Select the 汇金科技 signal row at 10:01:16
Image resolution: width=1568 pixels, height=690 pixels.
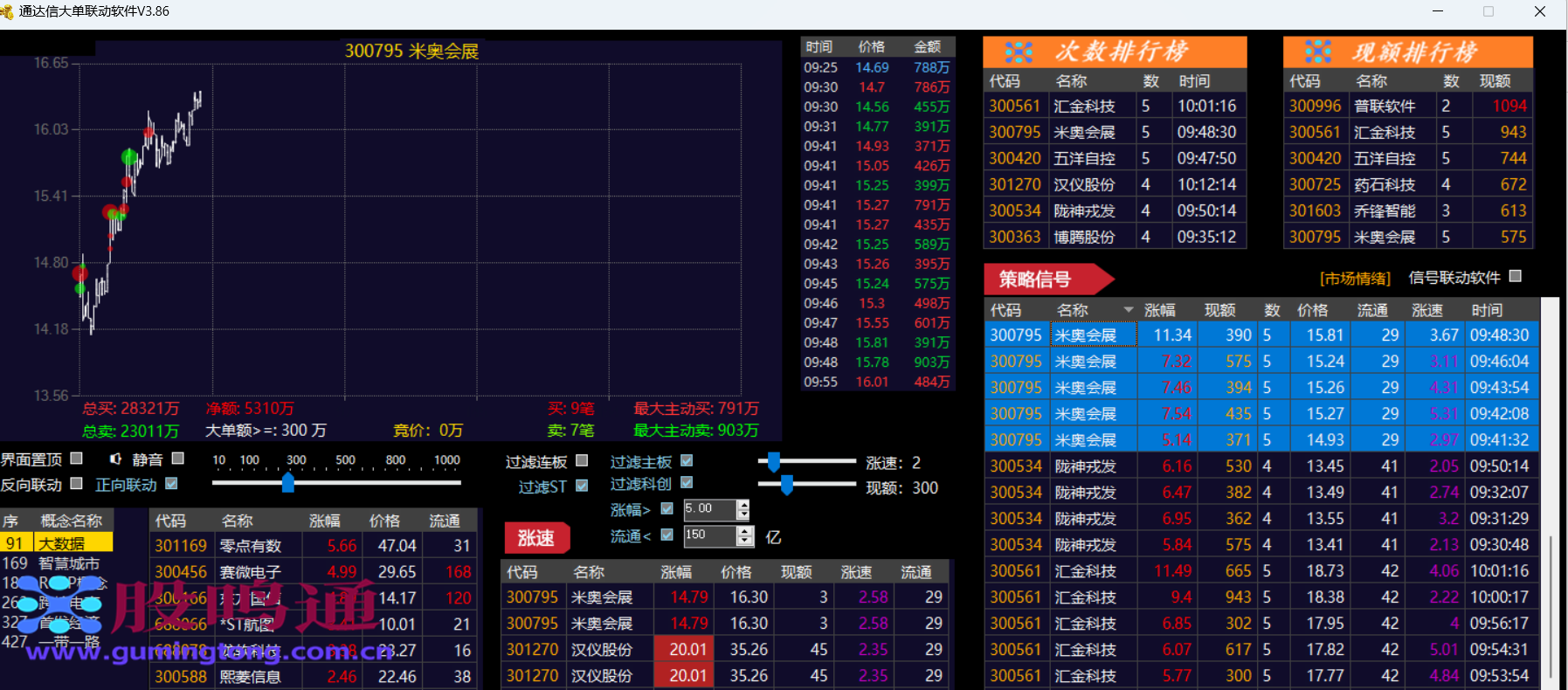click(x=1261, y=571)
